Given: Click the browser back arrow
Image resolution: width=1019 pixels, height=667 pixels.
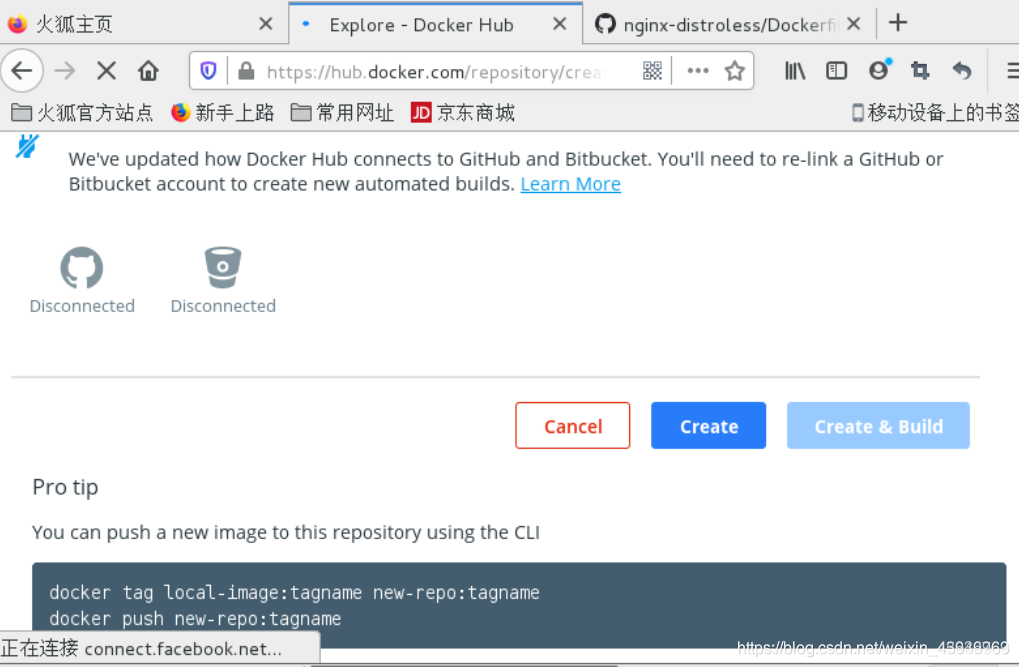Looking at the screenshot, I should (x=22, y=70).
